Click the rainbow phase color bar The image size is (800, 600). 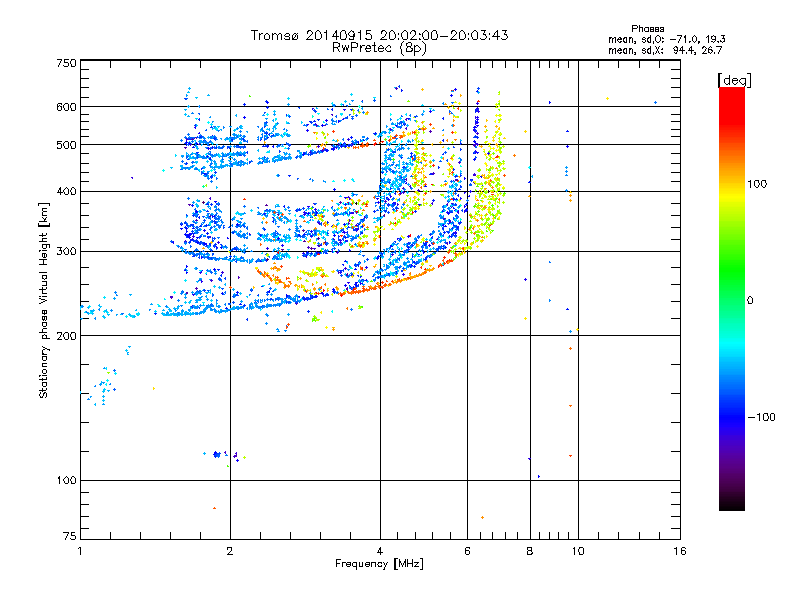click(732, 299)
